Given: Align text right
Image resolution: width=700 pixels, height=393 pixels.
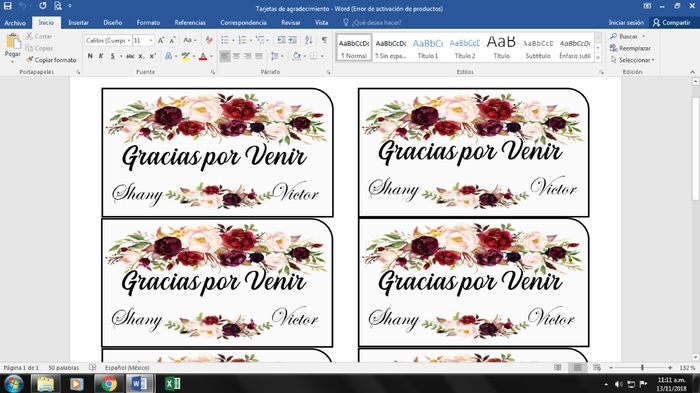Looking at the screenshot, I should [x=247, y=56].
